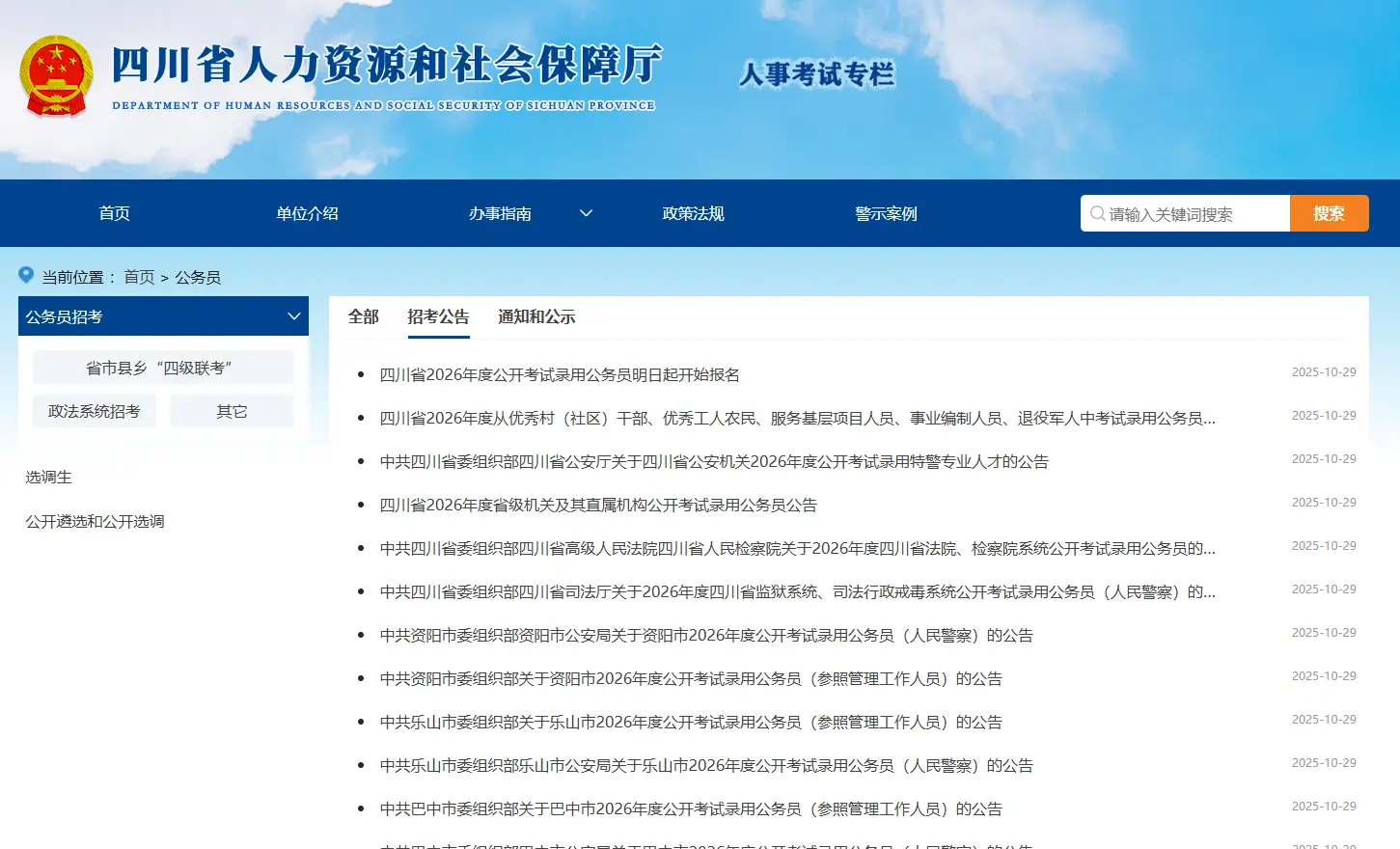1400x849 pixels.
Task: Select the 招考公告 tab
Action: (438, 316)
